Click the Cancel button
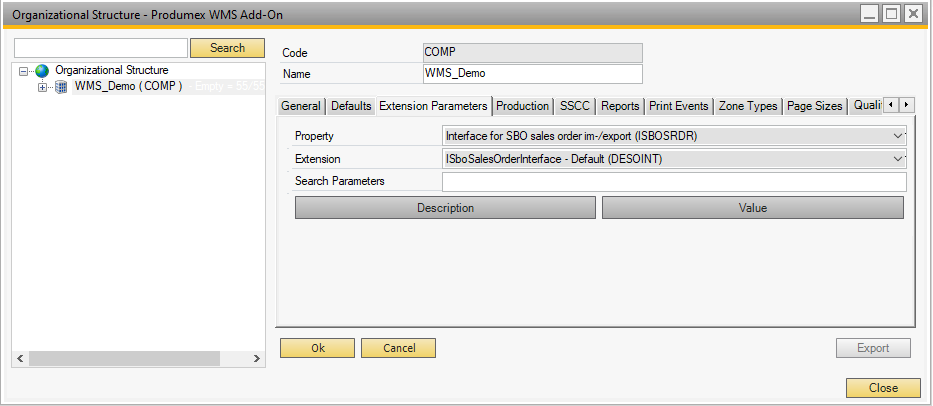The width and height of the screenshot is (933, 406). 398,348
